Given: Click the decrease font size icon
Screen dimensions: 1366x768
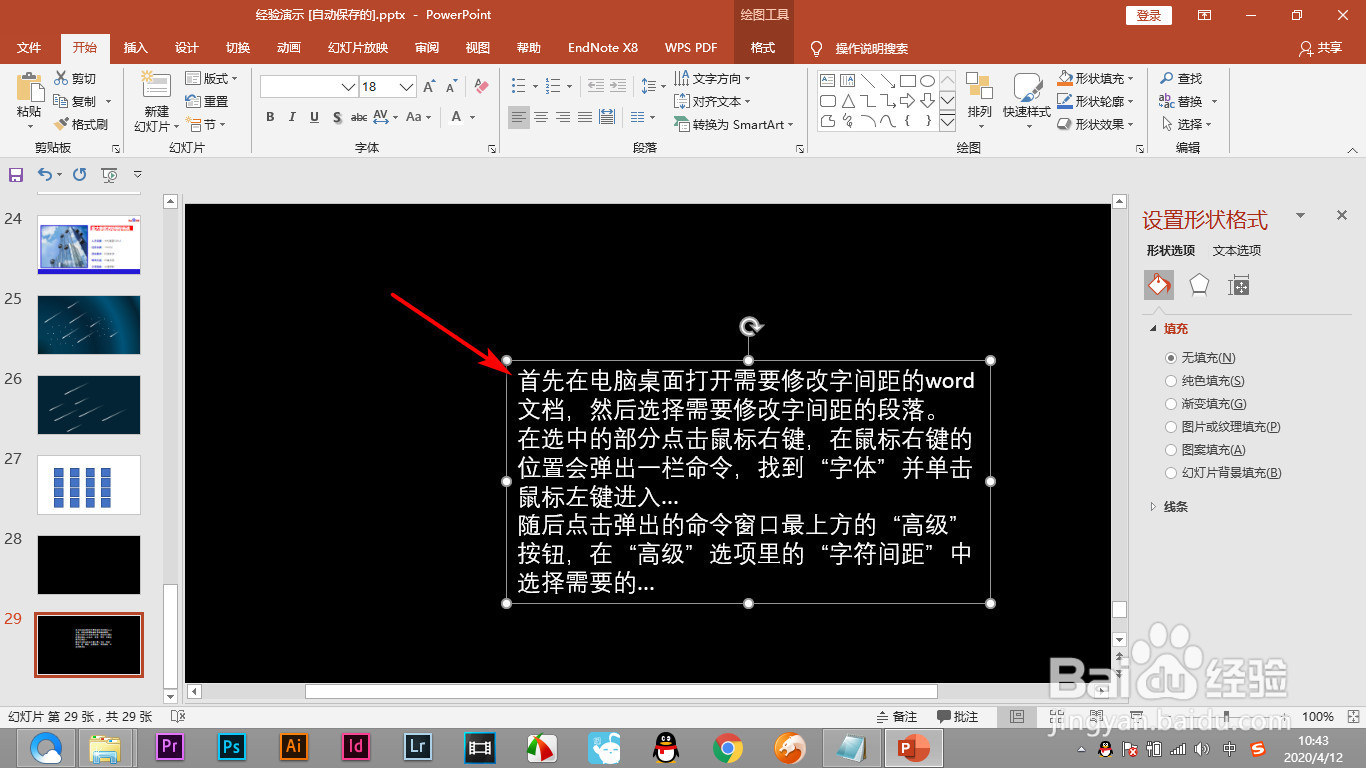Looking at the screenshot, I should (x=451, y=87).
